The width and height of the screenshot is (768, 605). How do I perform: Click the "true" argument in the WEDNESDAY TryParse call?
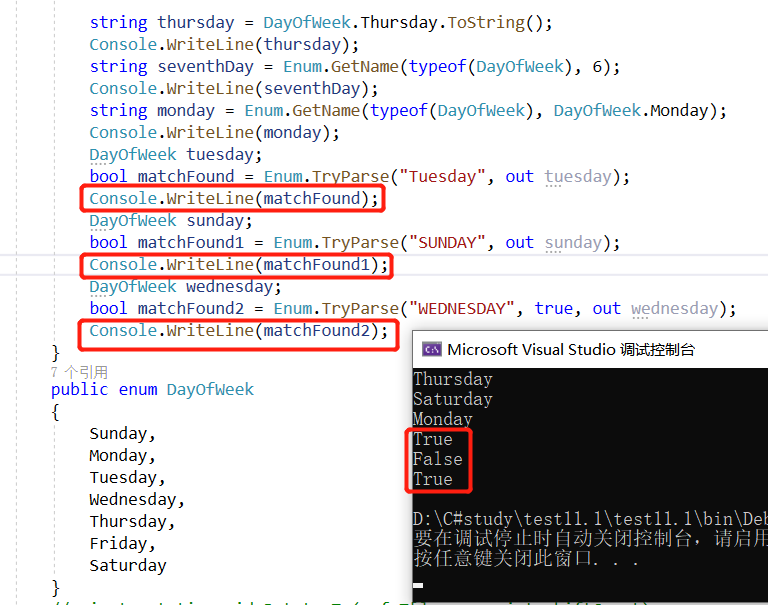tap(553, 309)
